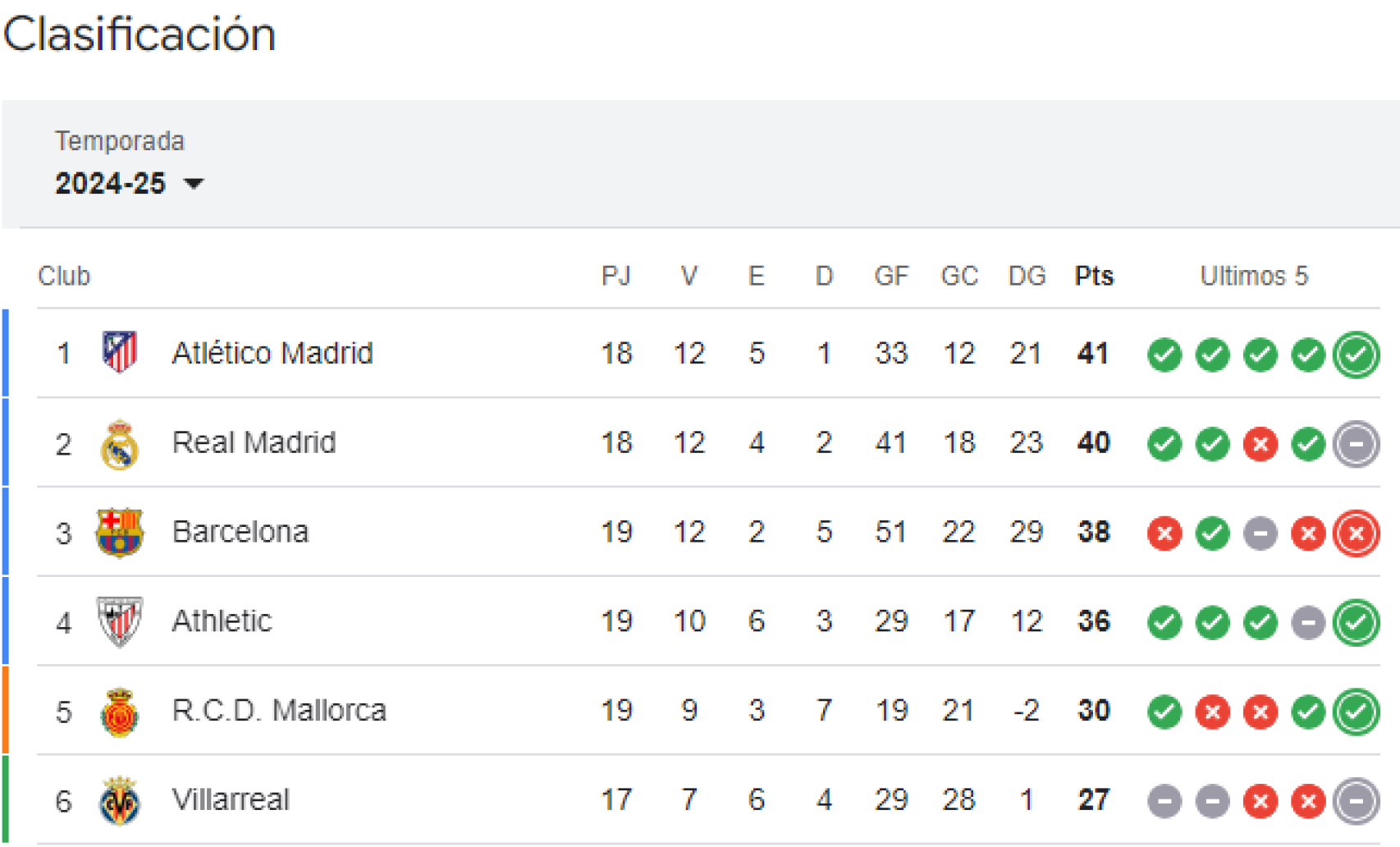Click the Villarreal club badge
The image size is (1400, 847).
pyautogui.click(x=120, y=800)
